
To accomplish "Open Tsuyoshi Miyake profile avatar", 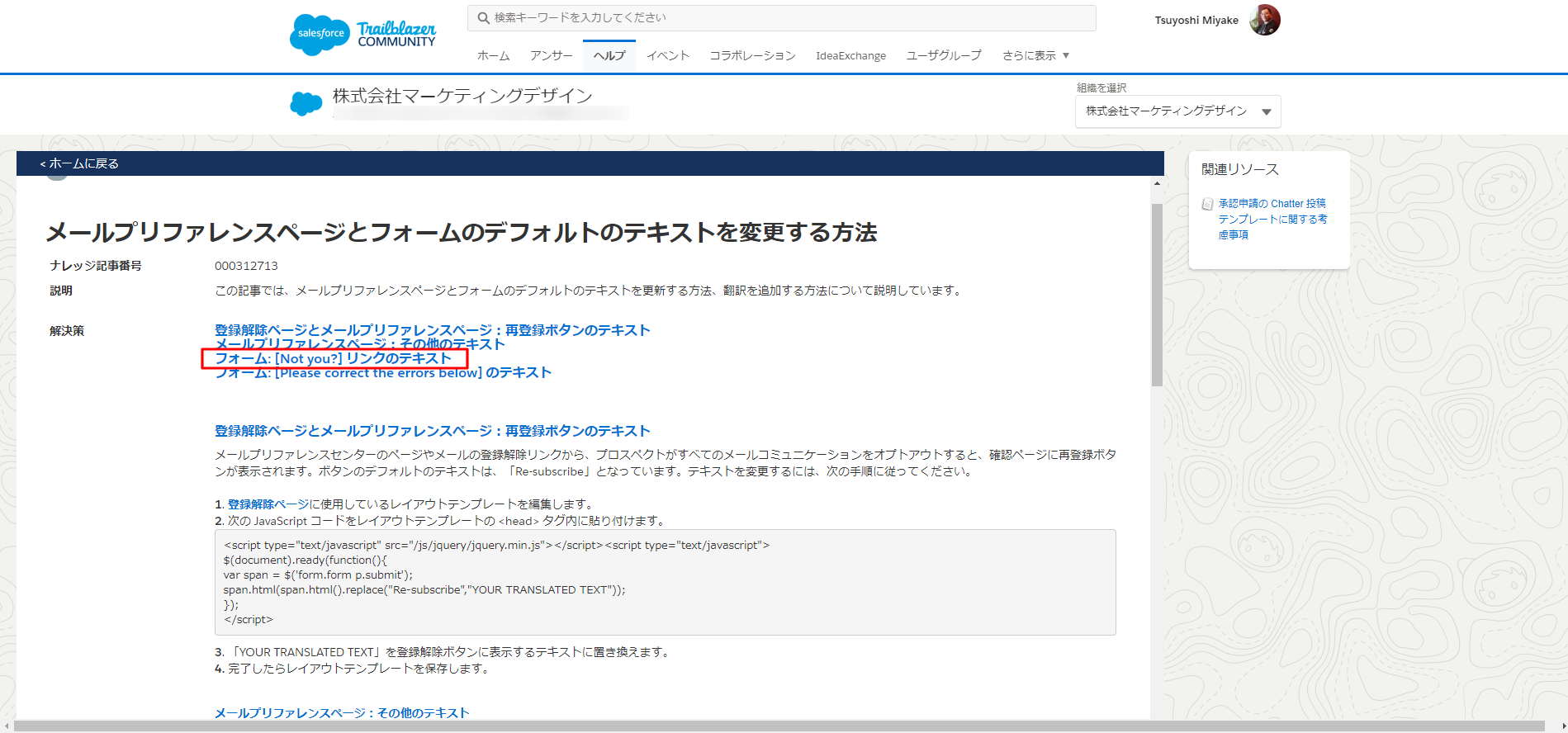I will click(1264, 20).
